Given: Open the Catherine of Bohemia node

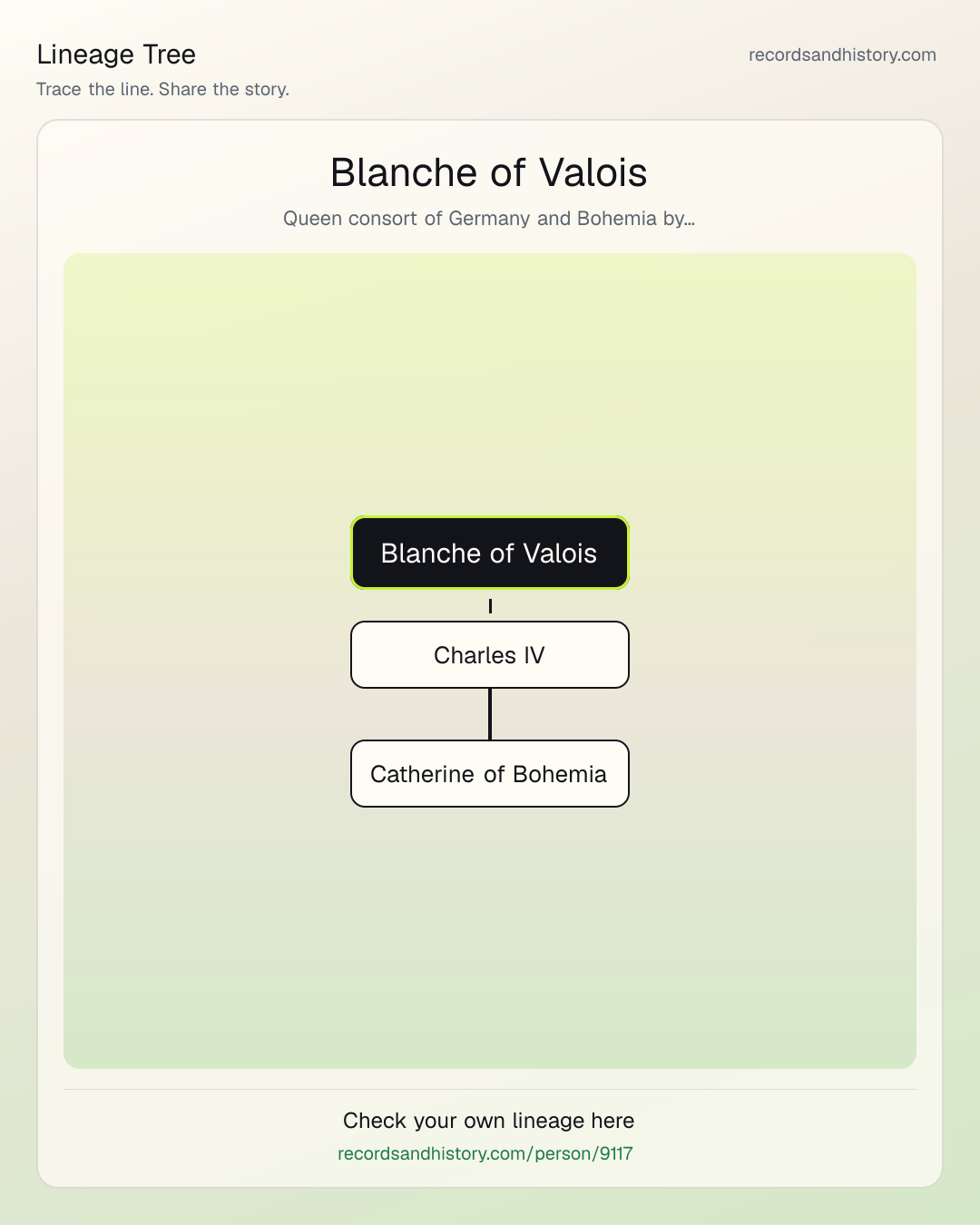Looking at the screenshot, I should pos(490,773).
